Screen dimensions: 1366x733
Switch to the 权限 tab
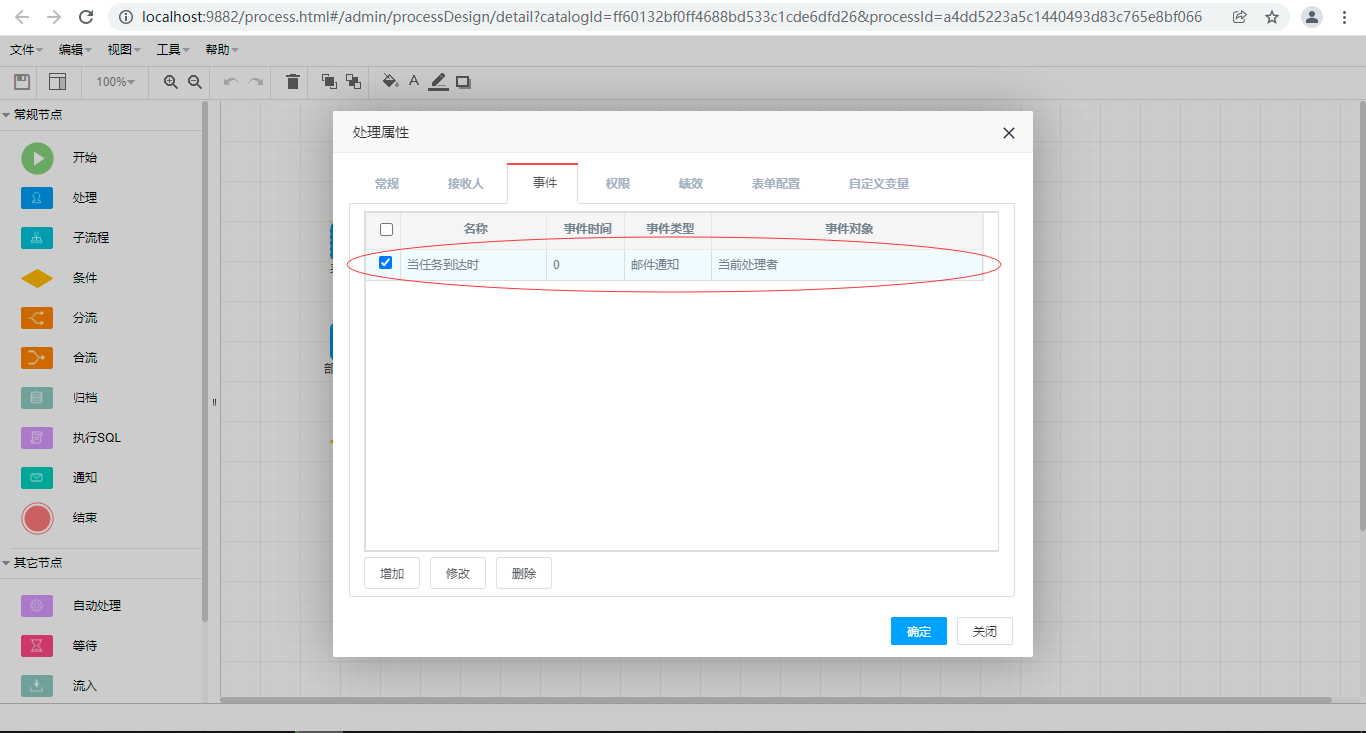pyautogui.click(x=617, y=184)
